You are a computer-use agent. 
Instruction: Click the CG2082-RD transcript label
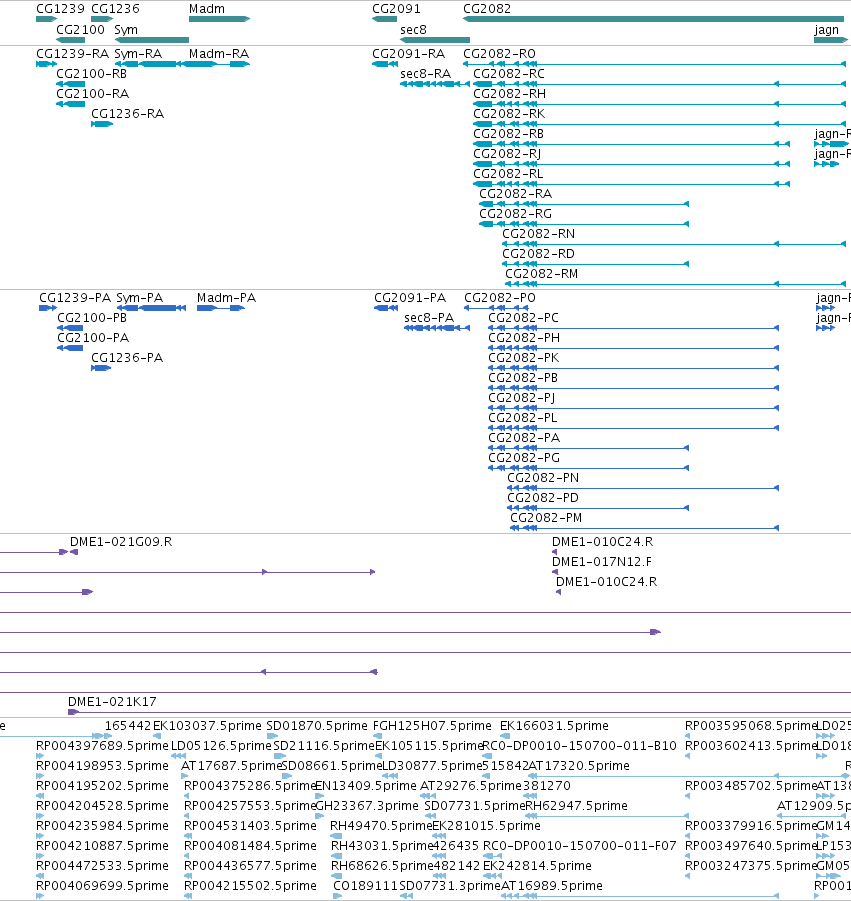[538, 253]
